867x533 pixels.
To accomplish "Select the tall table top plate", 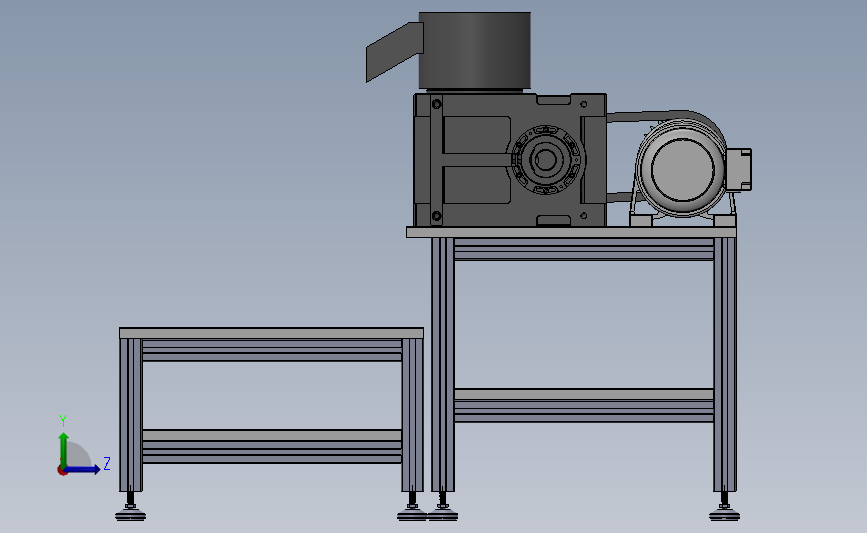I will pos(571,232).
